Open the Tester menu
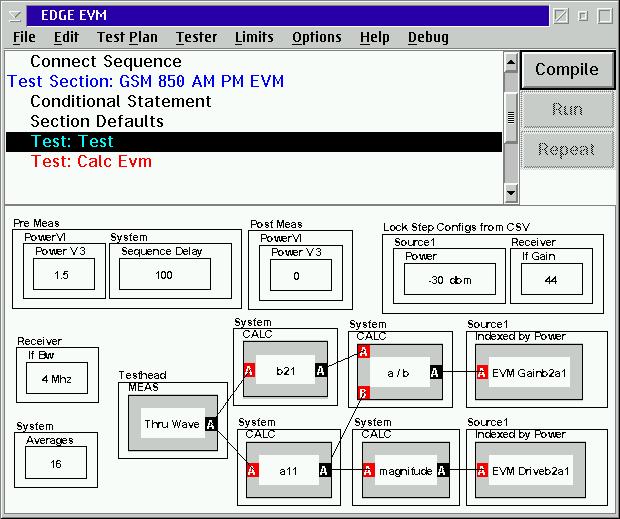Image resolution: width=620 pixels, height=519 pixels. [197, 38]
